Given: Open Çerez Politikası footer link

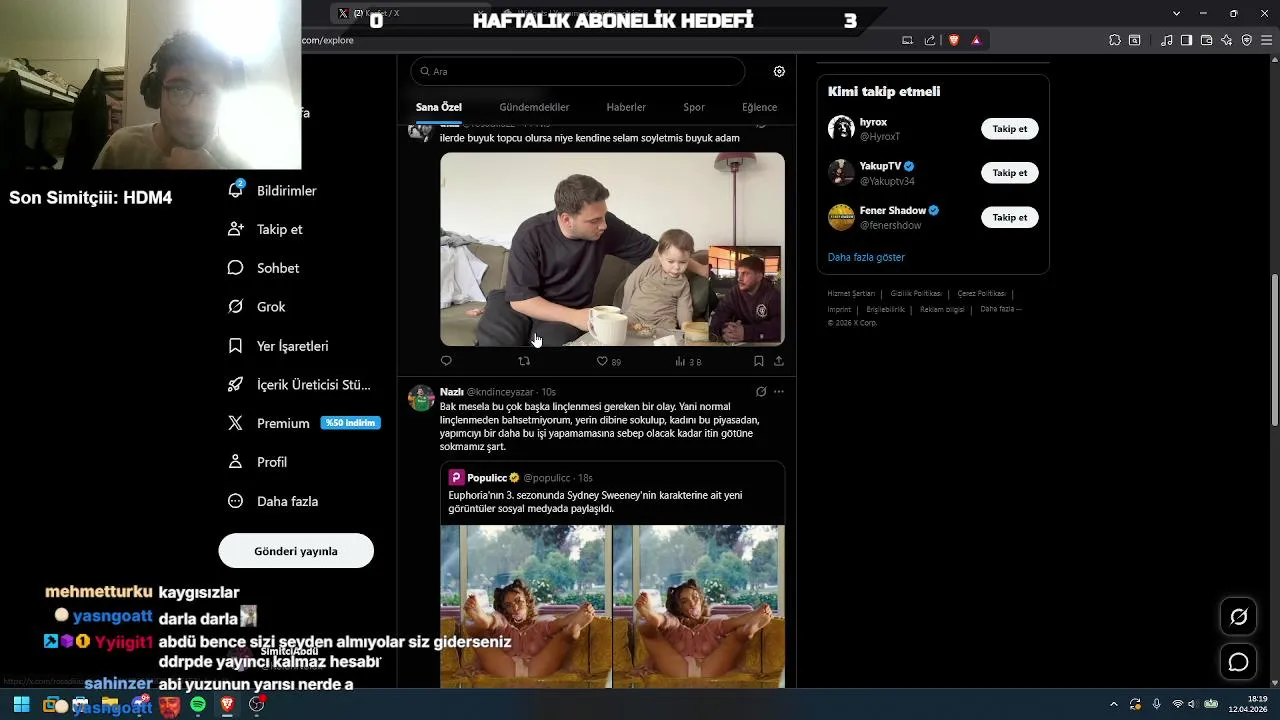Looking at the screenshot, I should [982, 294].
